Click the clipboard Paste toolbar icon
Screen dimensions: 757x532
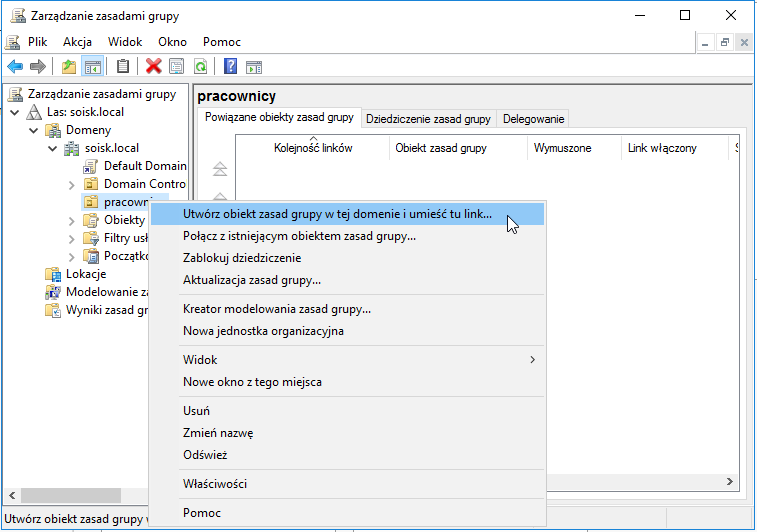point(123,66)
